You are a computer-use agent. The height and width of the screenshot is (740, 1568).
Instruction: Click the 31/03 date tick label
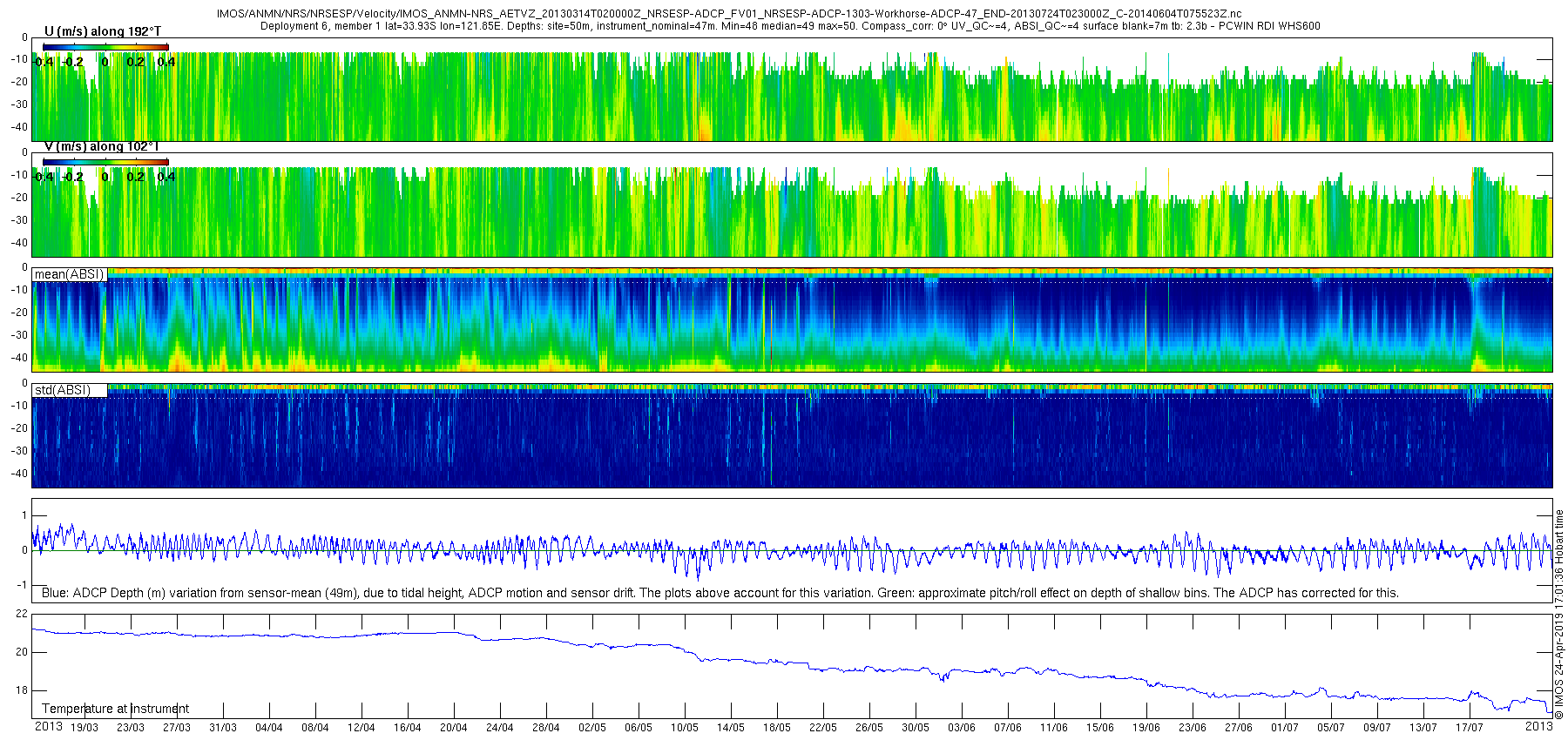pyautogui.click(x=223, y=728)
